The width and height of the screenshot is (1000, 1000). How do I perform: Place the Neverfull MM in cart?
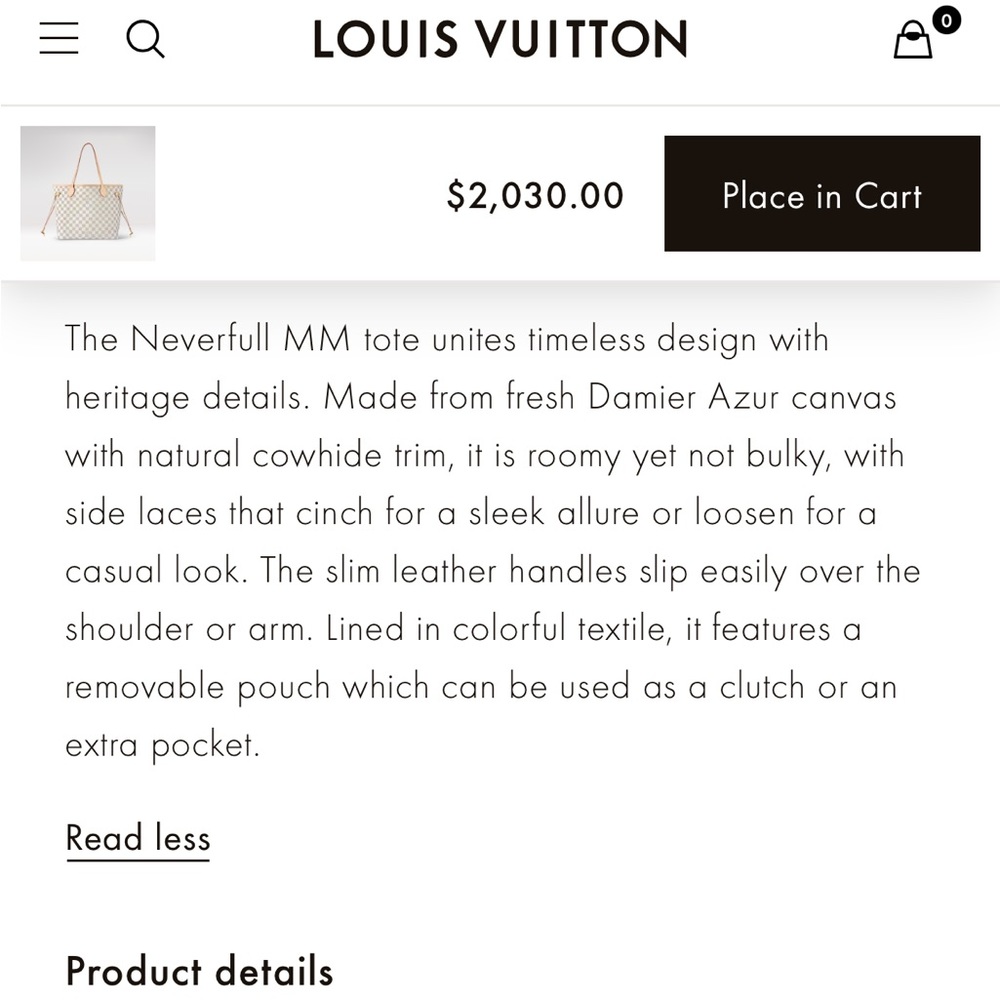pos(822,196)
